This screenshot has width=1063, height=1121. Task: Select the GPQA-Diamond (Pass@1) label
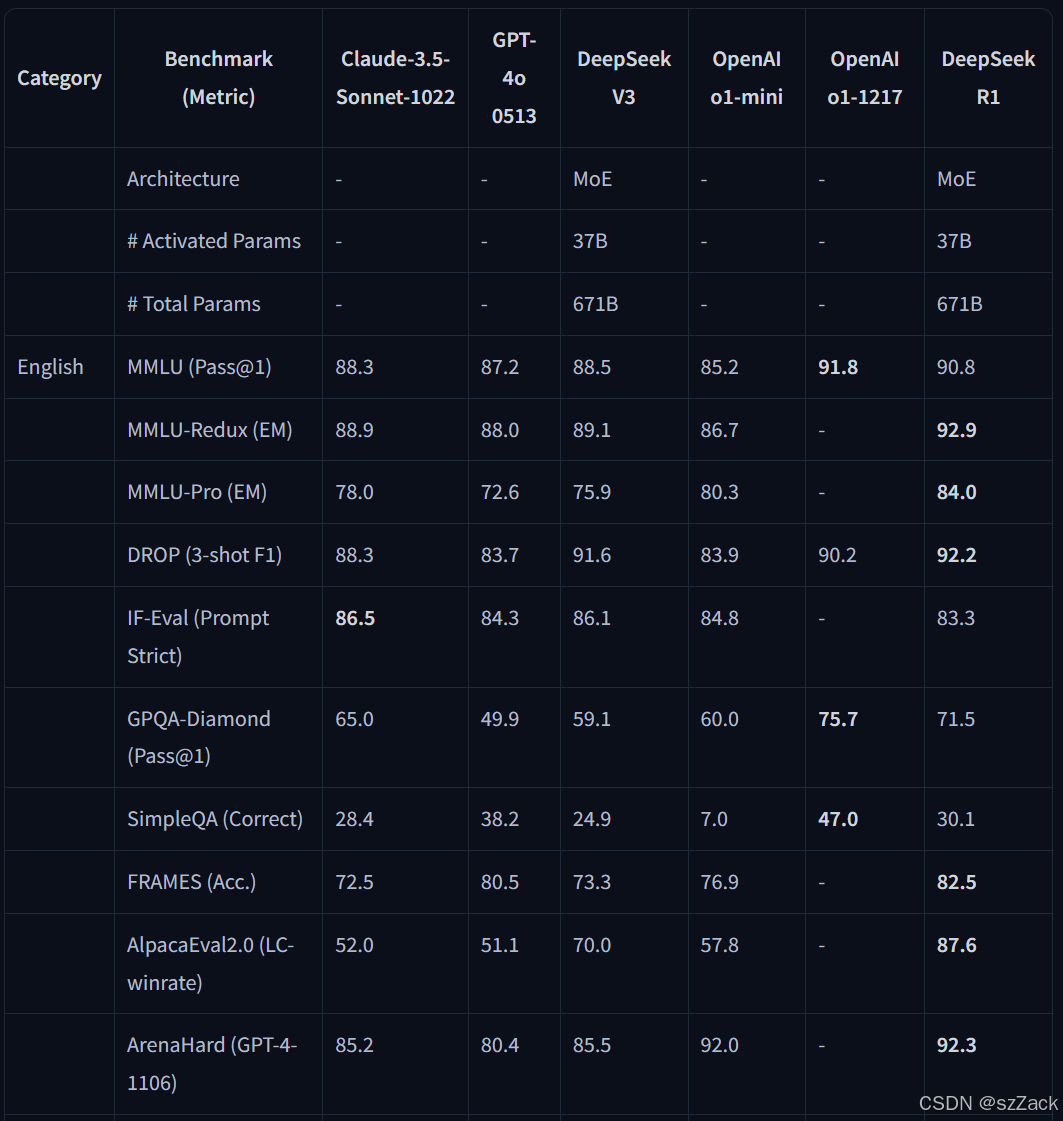click(x=199, y=737)
